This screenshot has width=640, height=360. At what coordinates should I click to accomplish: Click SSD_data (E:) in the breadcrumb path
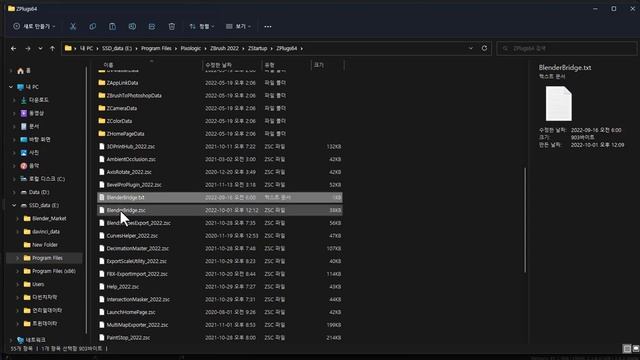[117, 48]
